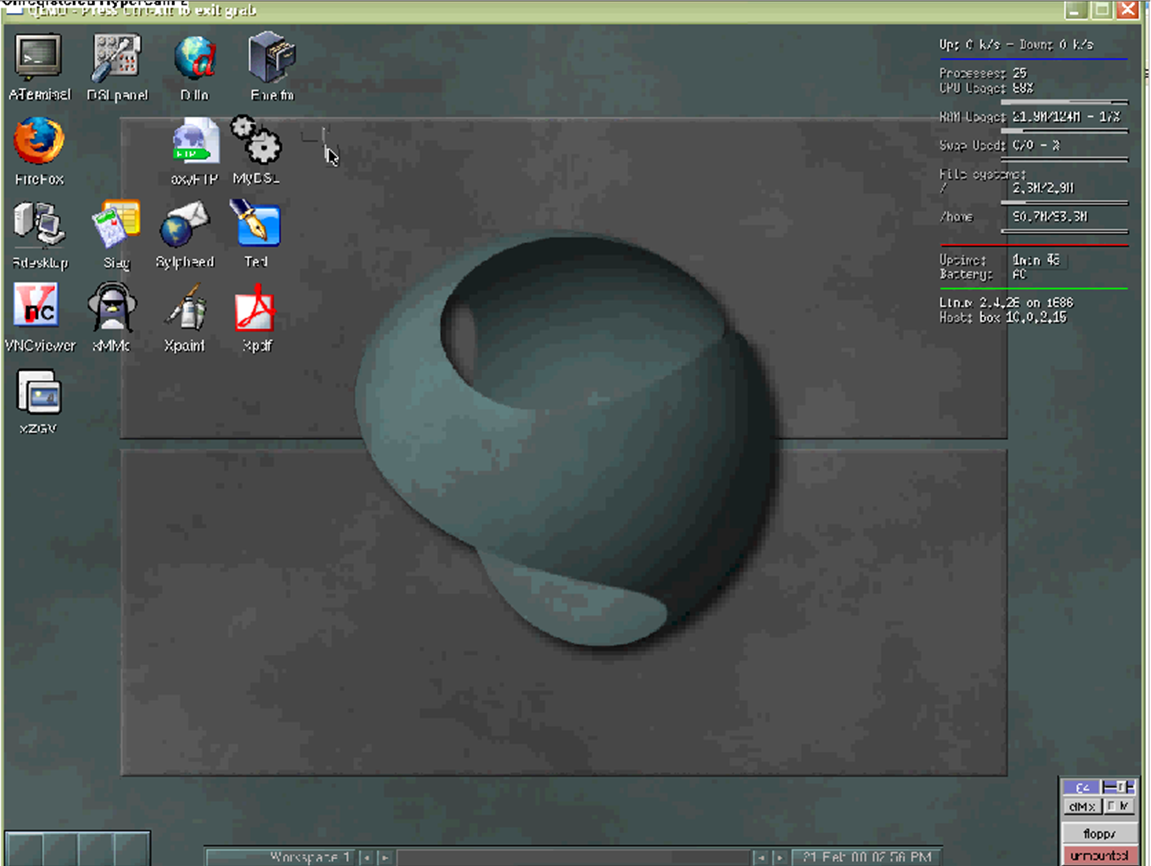This screenshot has width=1151, height=866.
Task: Switch to the next workspace arrow
Action: pos(384,858)
